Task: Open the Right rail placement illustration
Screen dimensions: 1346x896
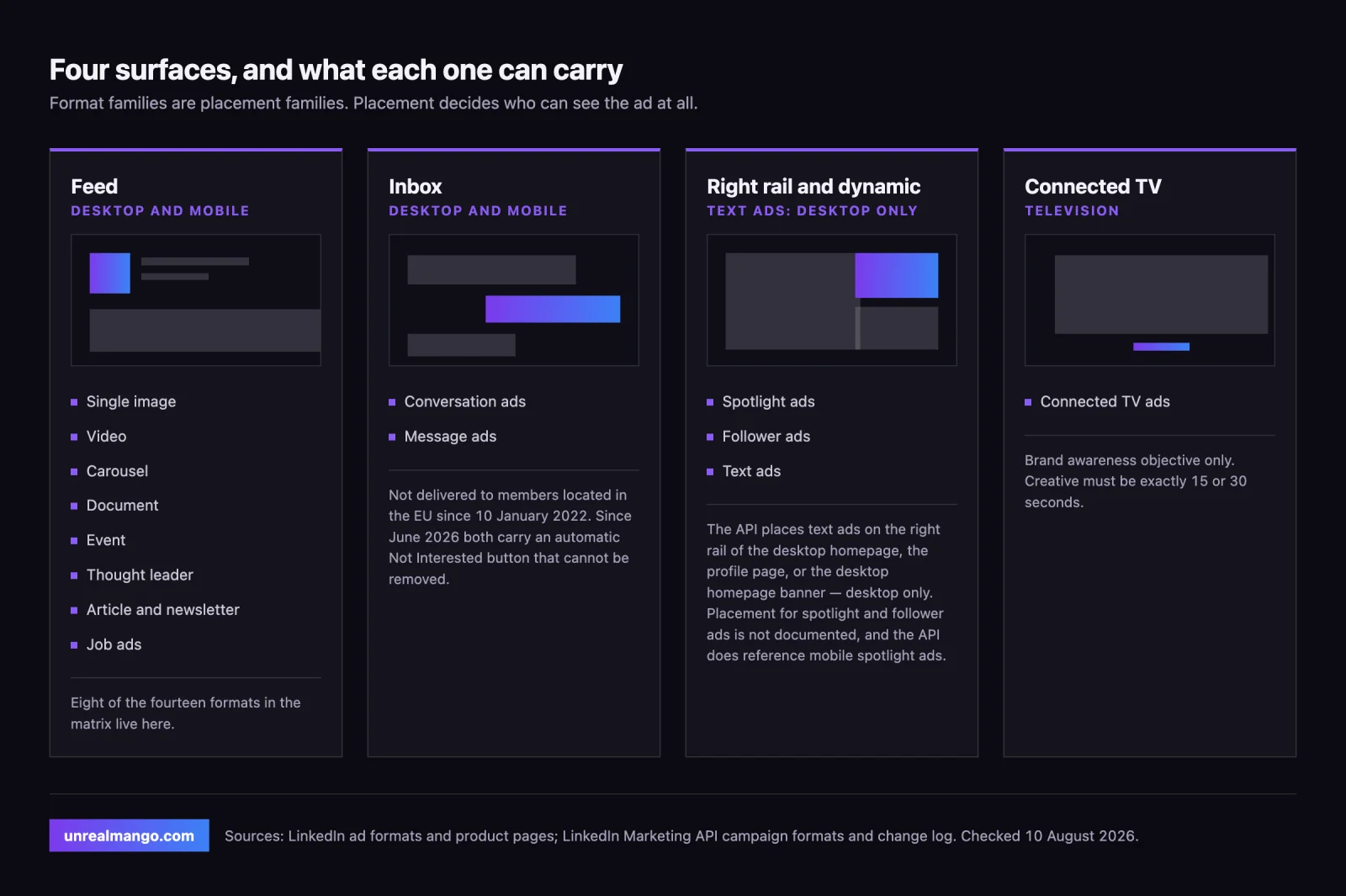Action: coord(832,300)
